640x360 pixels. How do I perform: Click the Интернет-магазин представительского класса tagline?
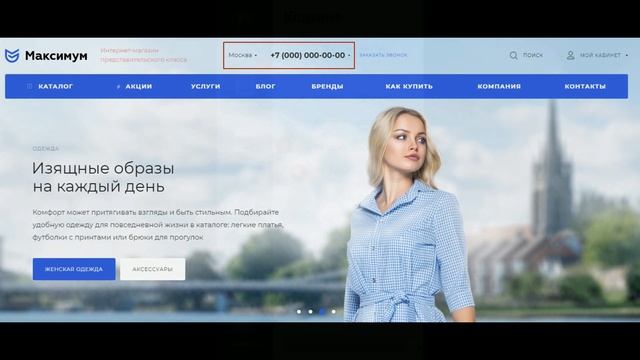(144, 55)
